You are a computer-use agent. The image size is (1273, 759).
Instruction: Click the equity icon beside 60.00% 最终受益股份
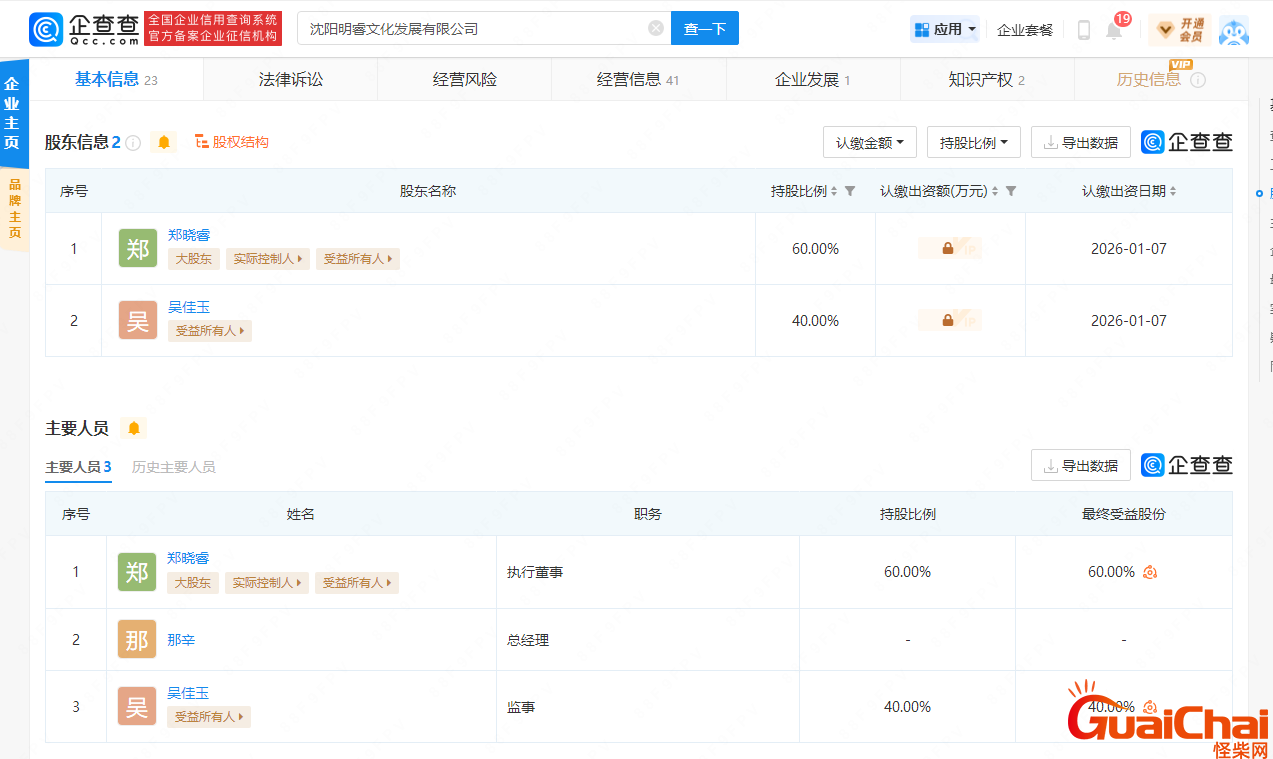[x=1150, y=572]
